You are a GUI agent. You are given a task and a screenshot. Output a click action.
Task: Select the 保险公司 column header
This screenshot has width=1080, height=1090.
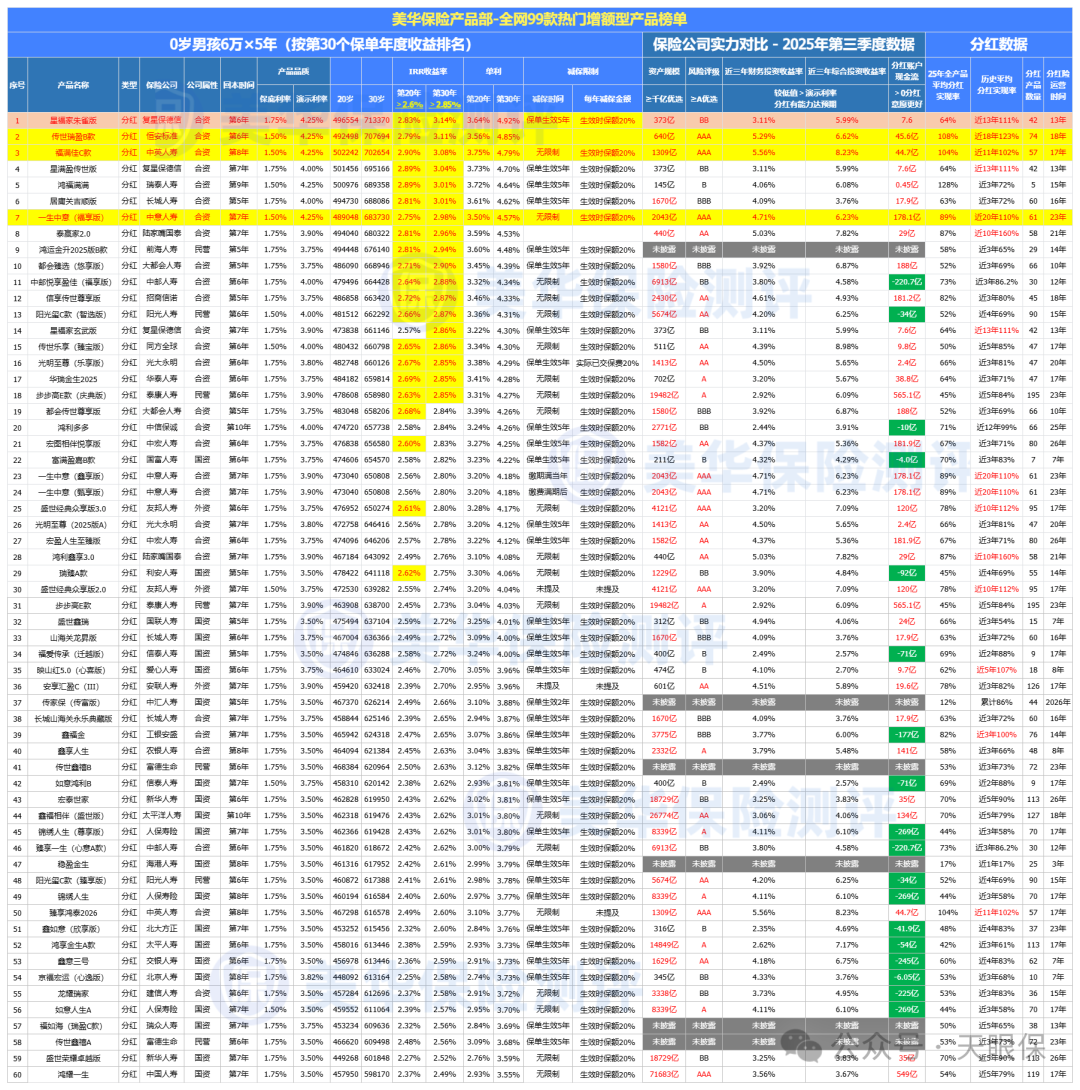pos(163,86)
